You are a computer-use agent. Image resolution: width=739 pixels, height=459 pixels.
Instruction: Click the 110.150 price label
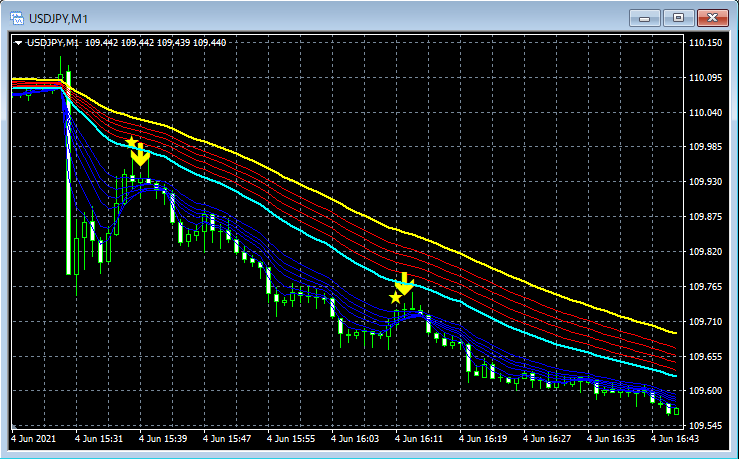[705, 43]
